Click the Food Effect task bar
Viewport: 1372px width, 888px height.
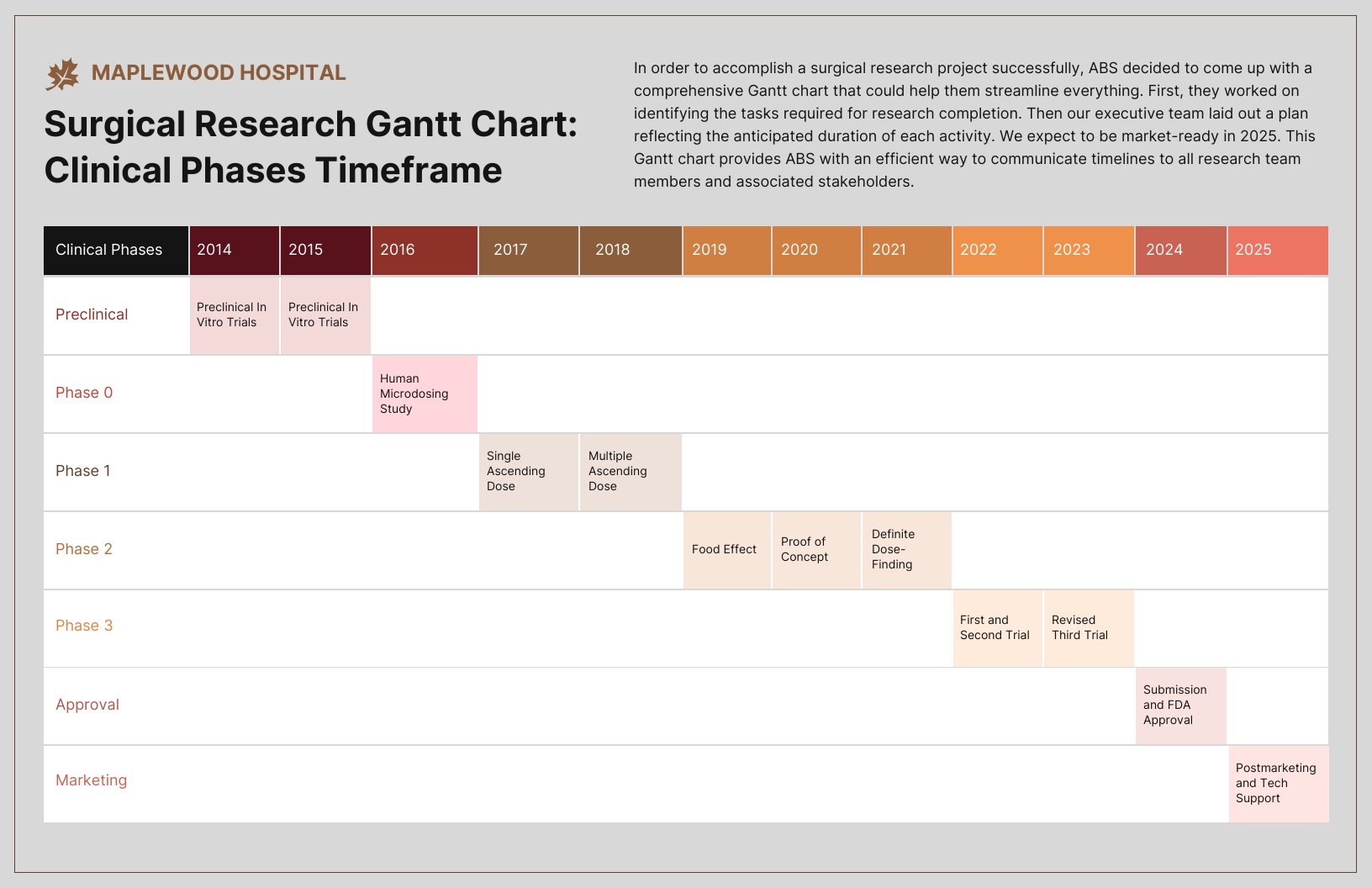(725, 549)
